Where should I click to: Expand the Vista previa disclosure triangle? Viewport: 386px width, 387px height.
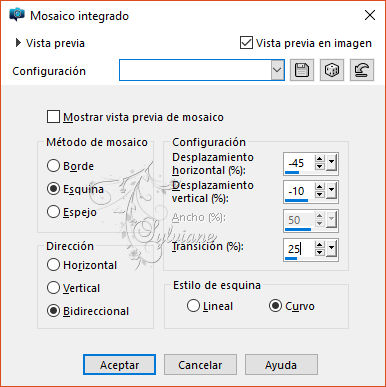[x=18, y=43]
